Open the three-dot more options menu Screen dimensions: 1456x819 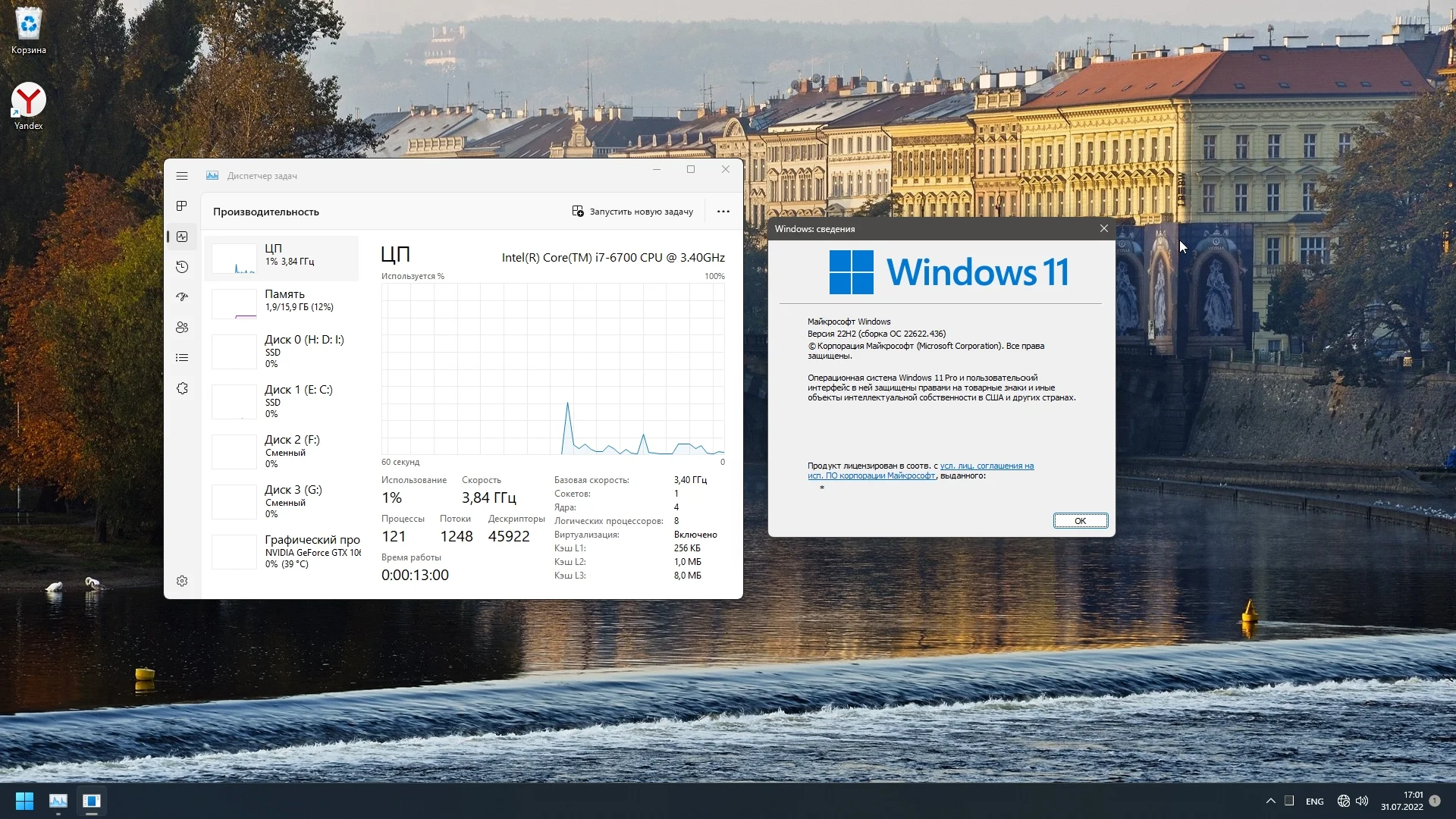pos(723,212)
